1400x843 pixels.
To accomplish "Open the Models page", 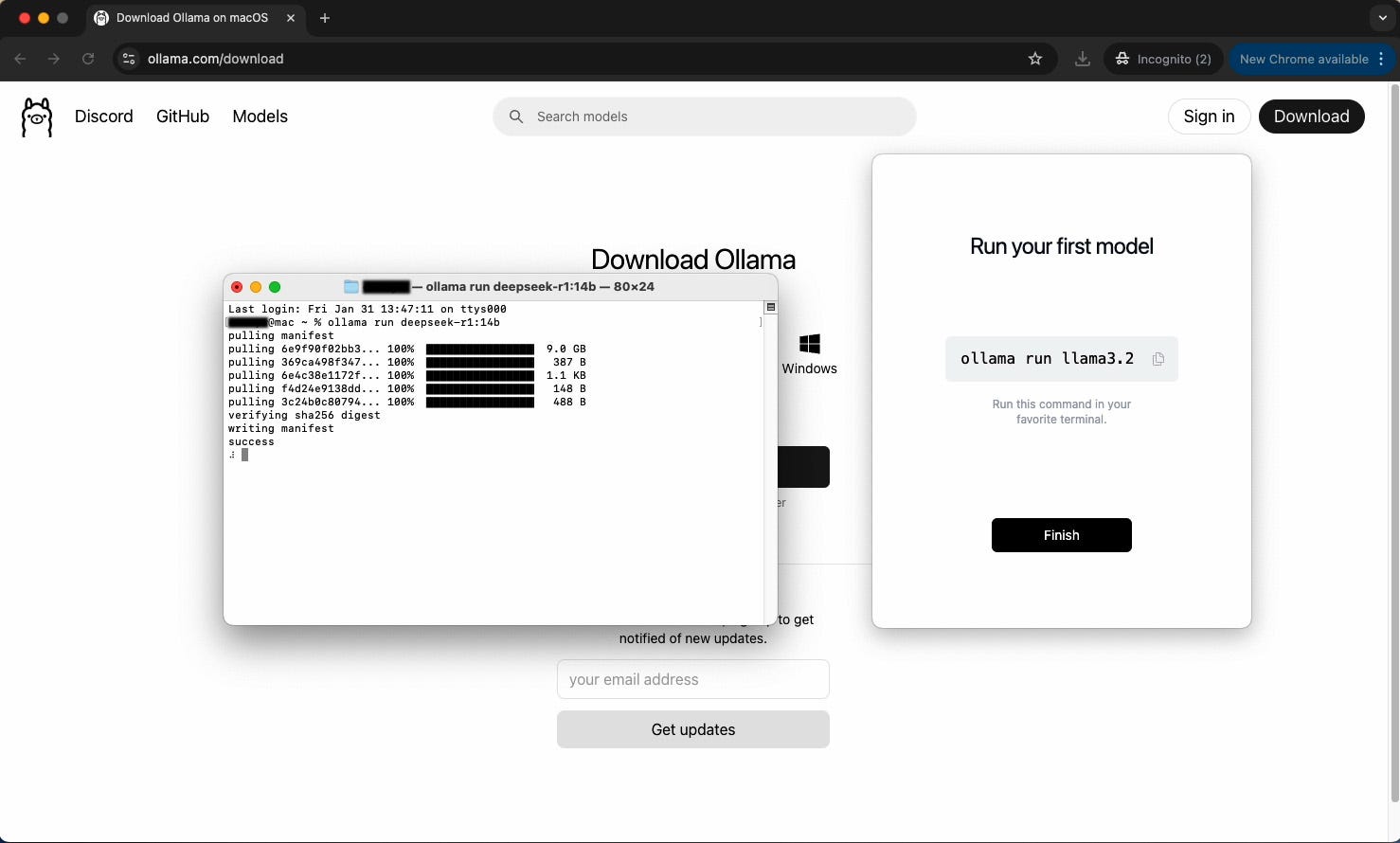I will tap(260, 117).
